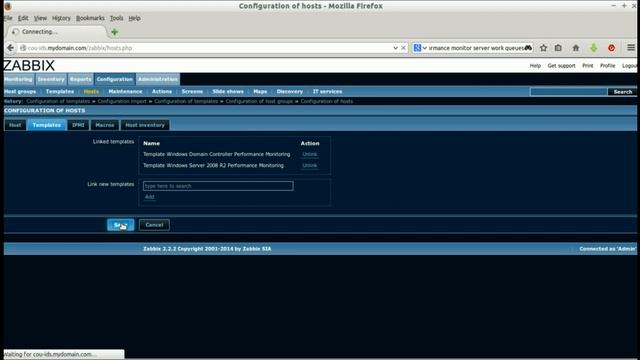The height and width of the screenshot is (360, 640).
Task: Open the Host groups submenu
Action: click(x=20, y=91)
